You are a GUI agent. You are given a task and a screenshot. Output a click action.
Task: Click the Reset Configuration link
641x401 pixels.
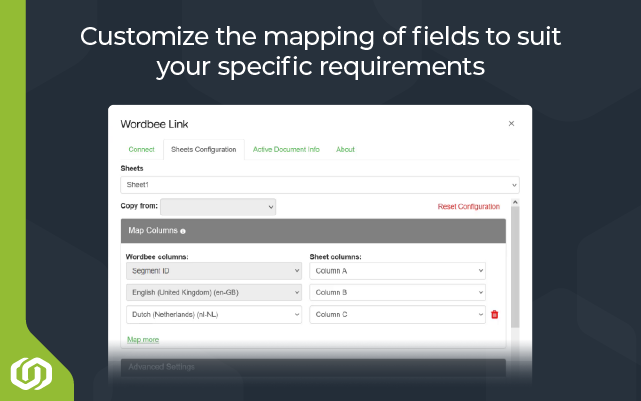pyautogui.click(x=468, y=206)
